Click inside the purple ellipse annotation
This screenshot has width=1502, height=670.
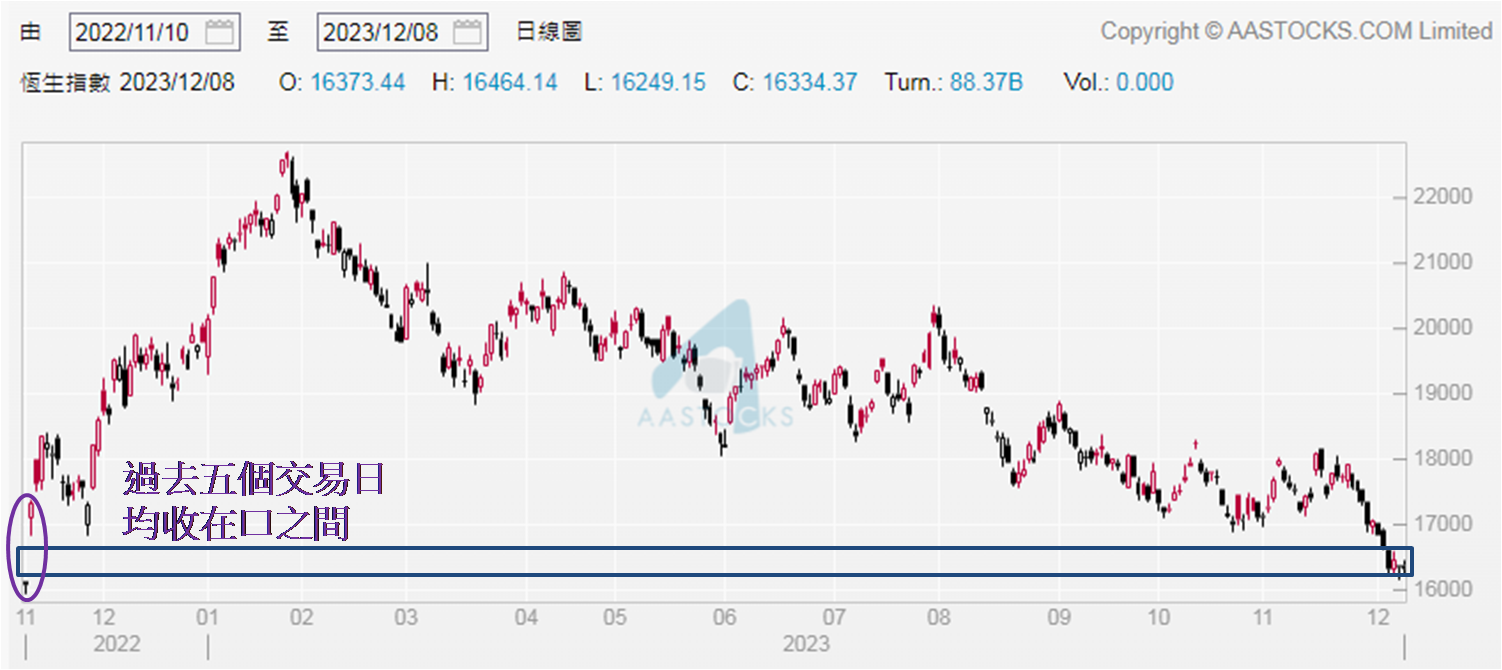point(27,546)
